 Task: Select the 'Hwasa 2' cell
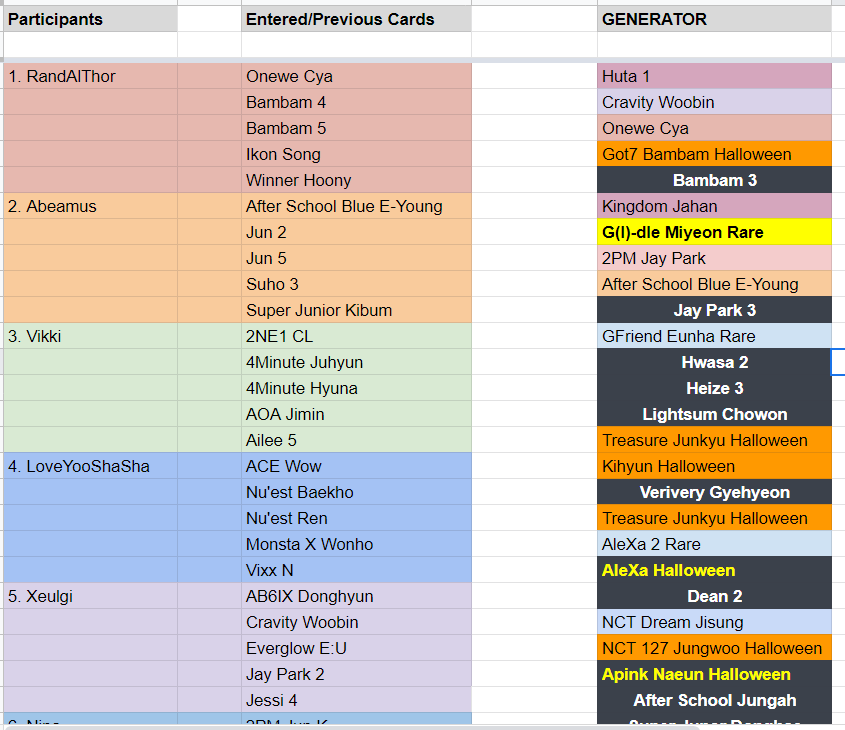click(714, 362)
